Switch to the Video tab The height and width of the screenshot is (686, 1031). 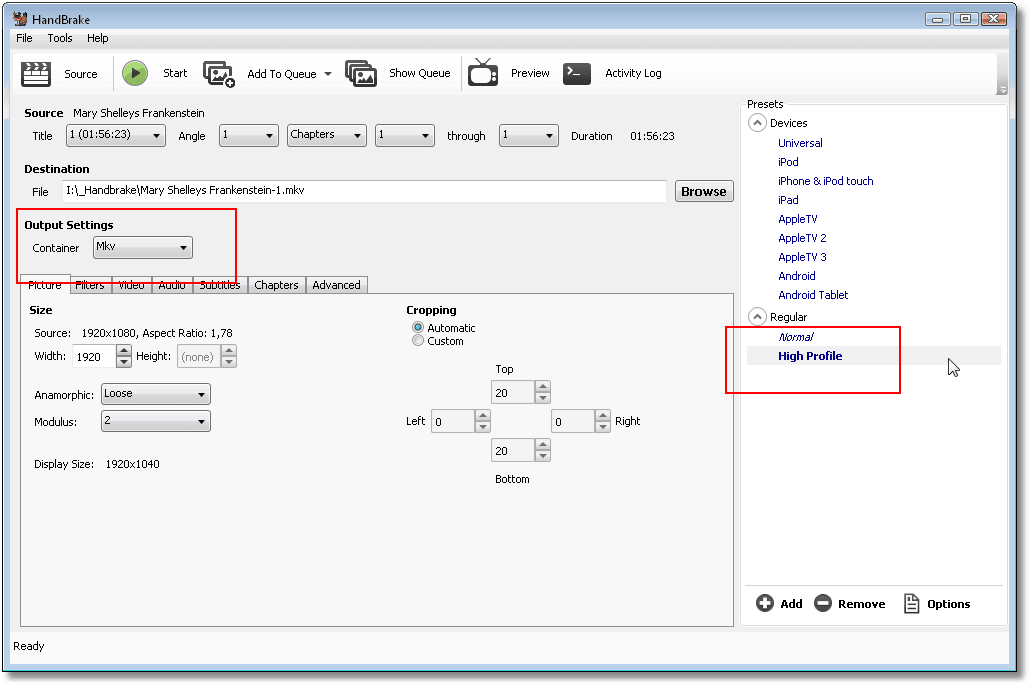pos(132,285)
